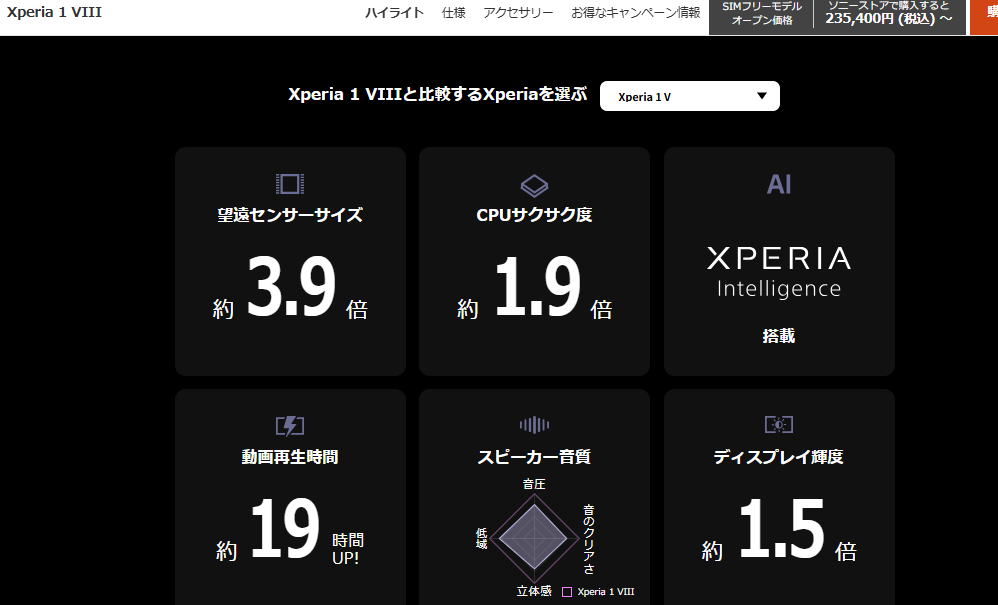998x605 pixels.
Task: Click the 望遠センサーサイズ heading
Action: (290, 215)
